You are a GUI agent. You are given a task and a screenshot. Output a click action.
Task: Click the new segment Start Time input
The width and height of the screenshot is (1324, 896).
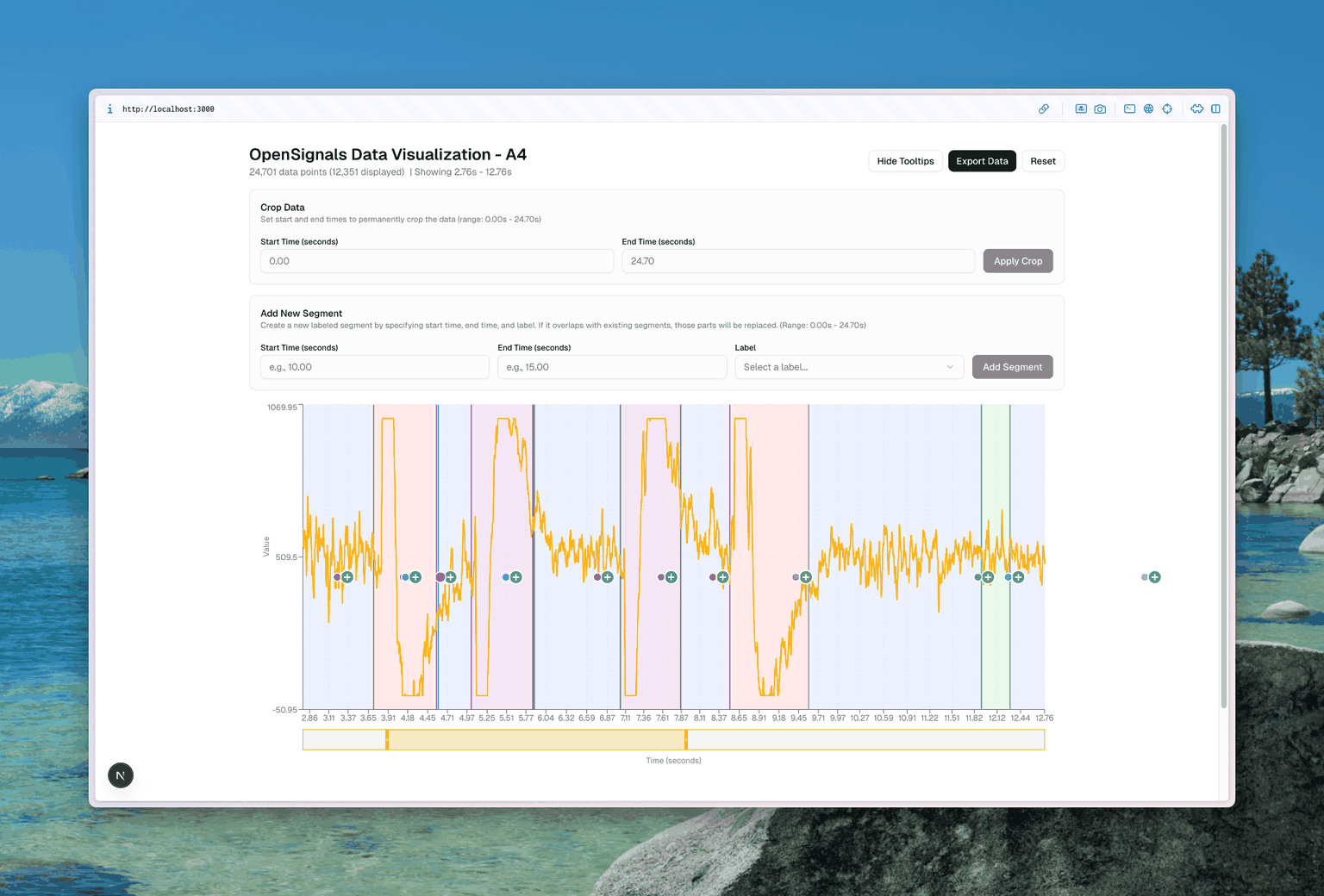[x=375, y=367]
